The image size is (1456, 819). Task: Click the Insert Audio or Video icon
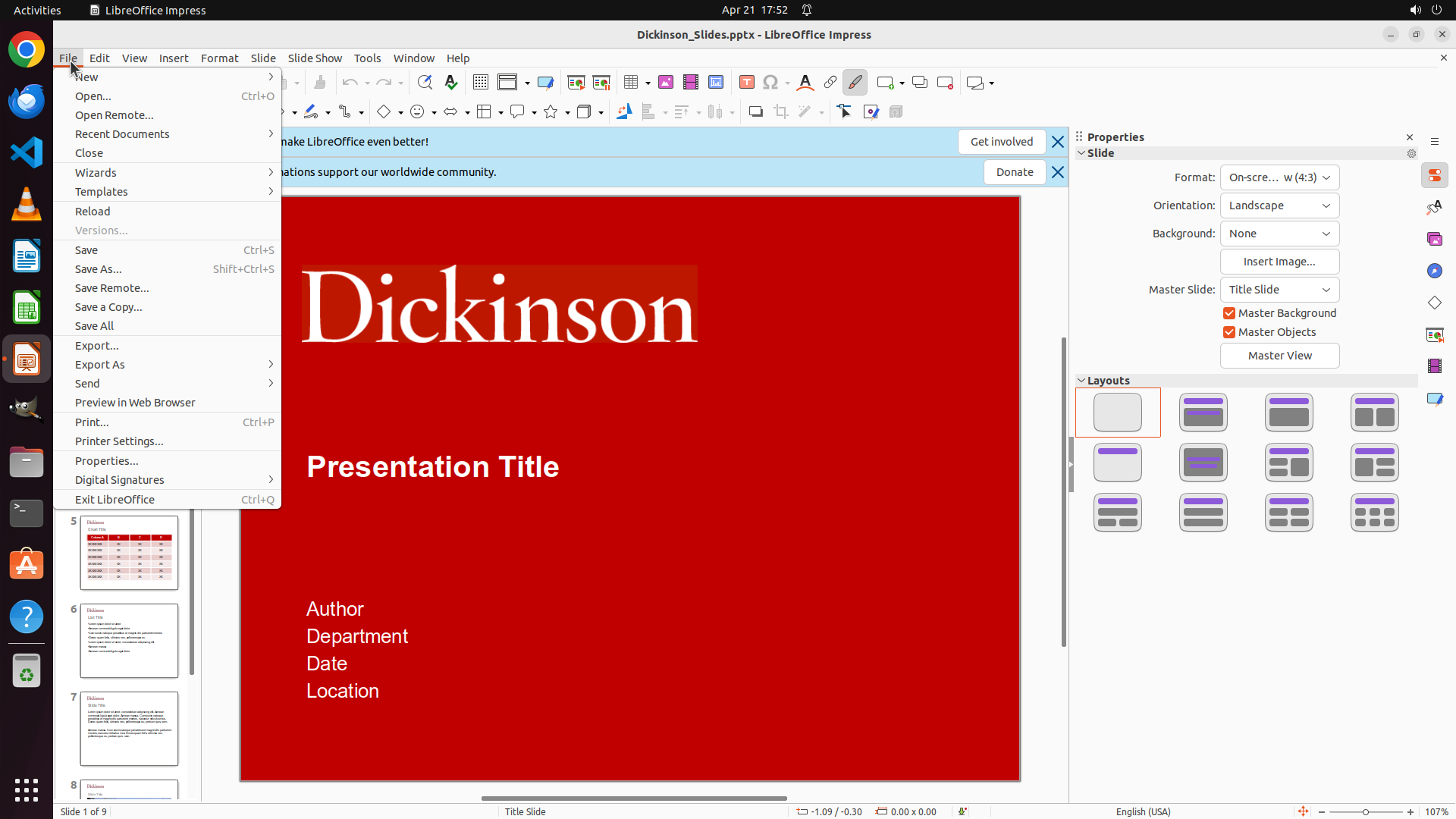[x=690, y=83]
